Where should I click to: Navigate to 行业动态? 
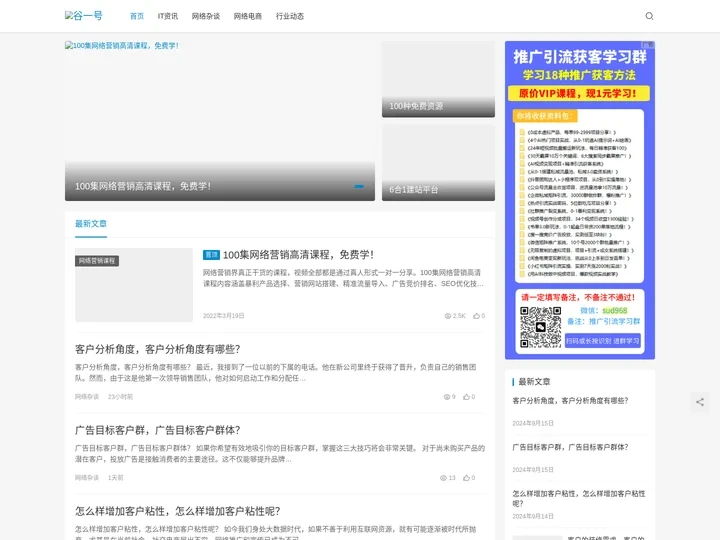coord(290,16)
